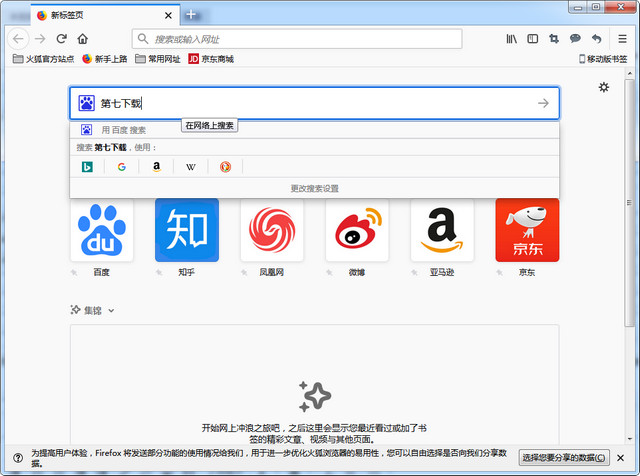Open 火狐官方站点 bookmarks folder

click(43, 59)
